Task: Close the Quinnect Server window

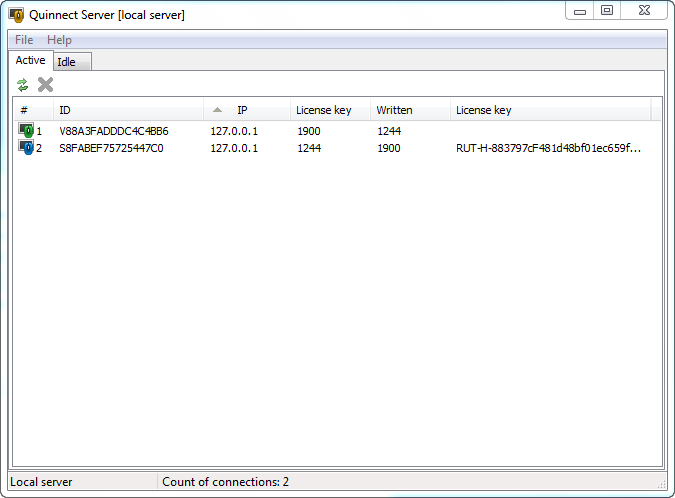Action: [x=644, y=10]
